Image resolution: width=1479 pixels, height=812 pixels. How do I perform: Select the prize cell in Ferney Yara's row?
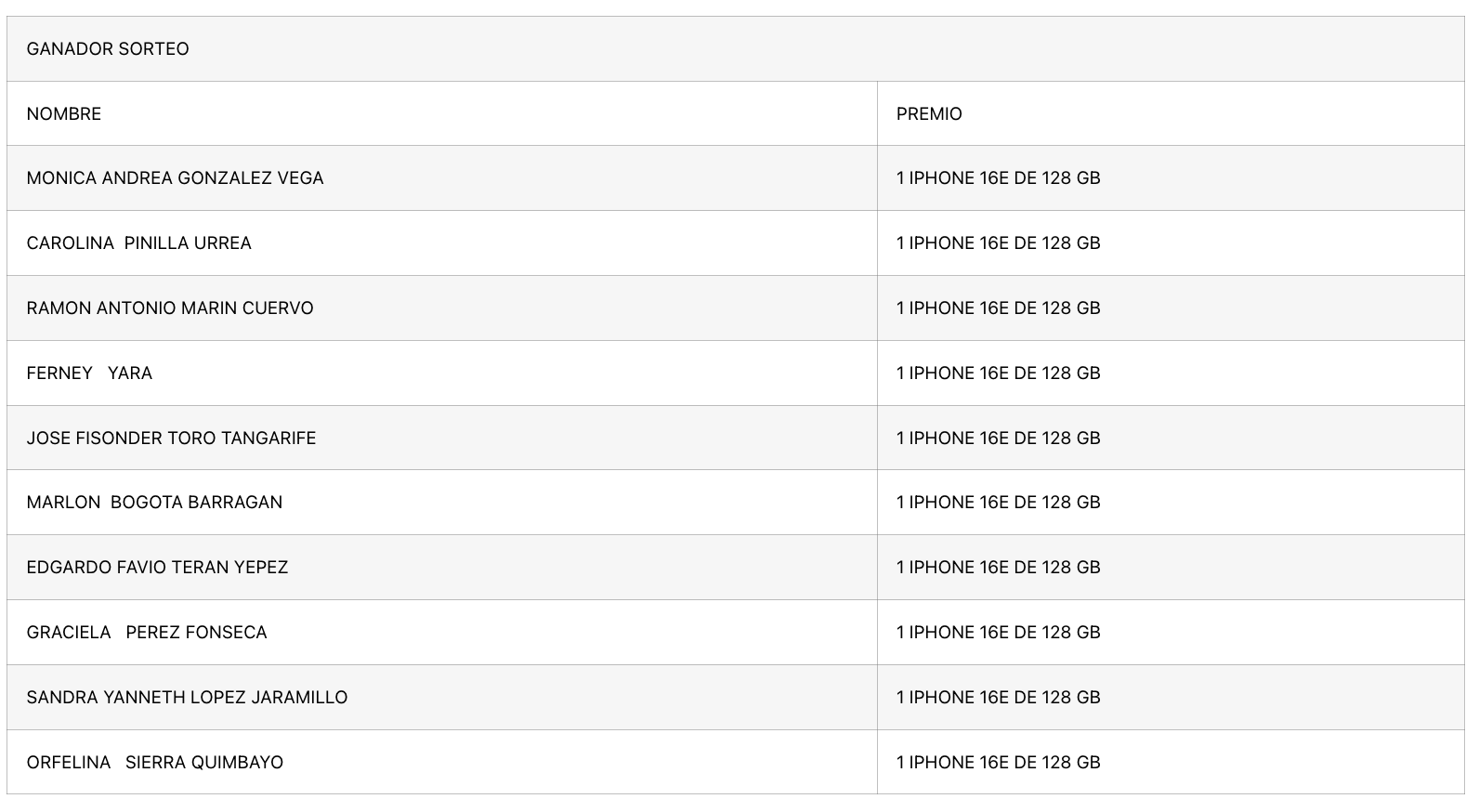pos(998,373)
